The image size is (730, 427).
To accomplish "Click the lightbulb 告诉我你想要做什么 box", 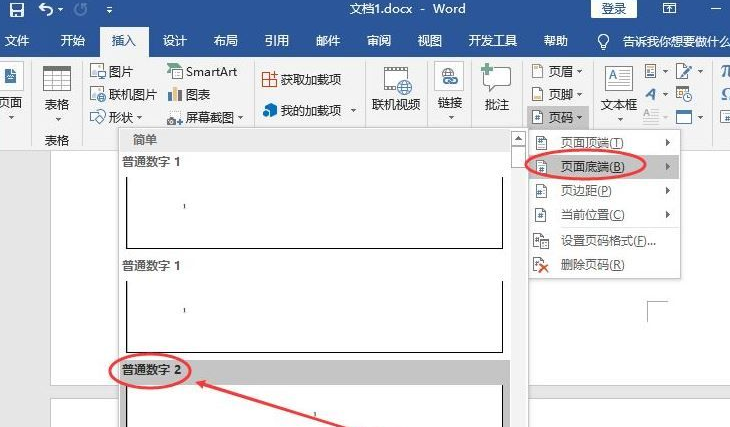I will point(663,42).
